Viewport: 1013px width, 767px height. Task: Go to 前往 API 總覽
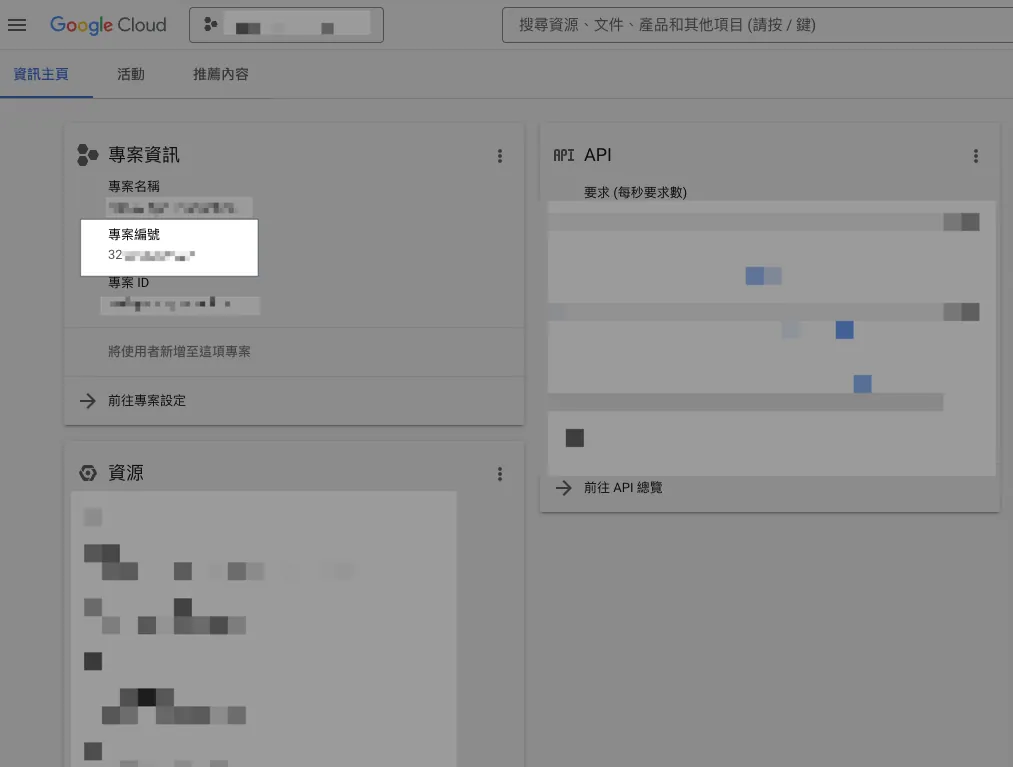pos(623,488)
